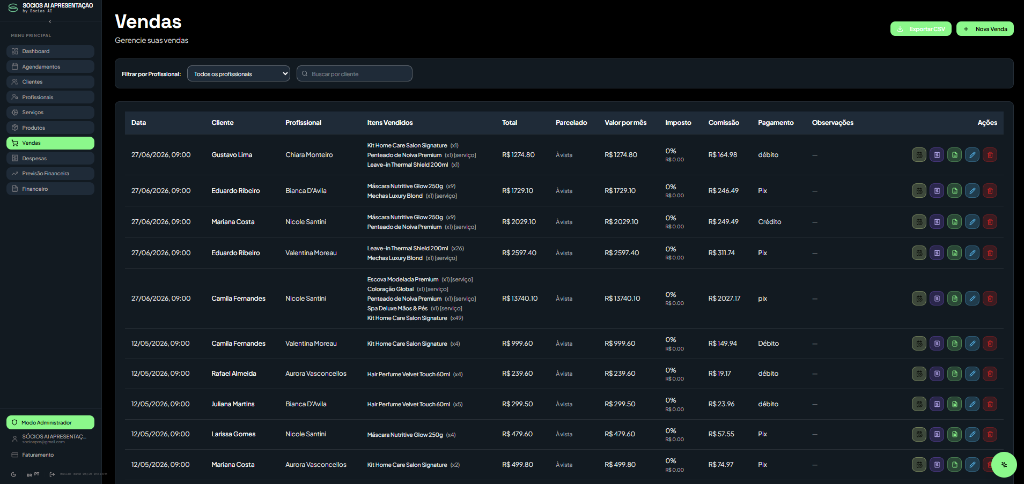This screenshot has width=1024, height=484.
Task: Open the floating green round assistant button
Action: coord(1004,464)
